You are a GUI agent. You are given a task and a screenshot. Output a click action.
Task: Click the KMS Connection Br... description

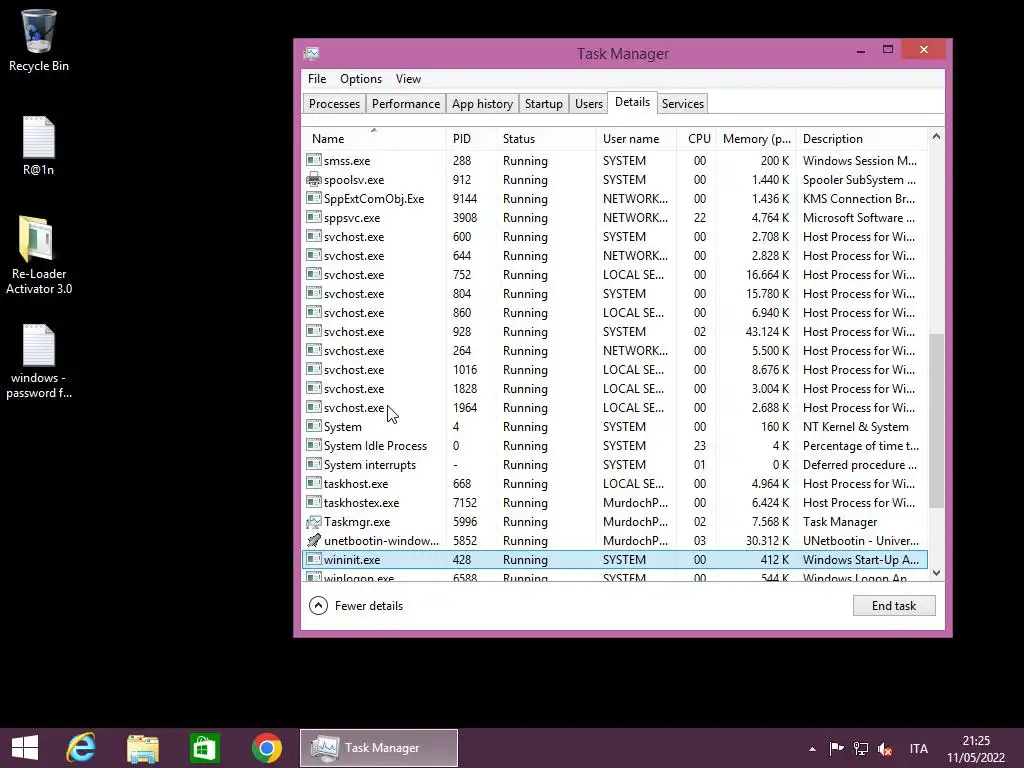[859, 199]
